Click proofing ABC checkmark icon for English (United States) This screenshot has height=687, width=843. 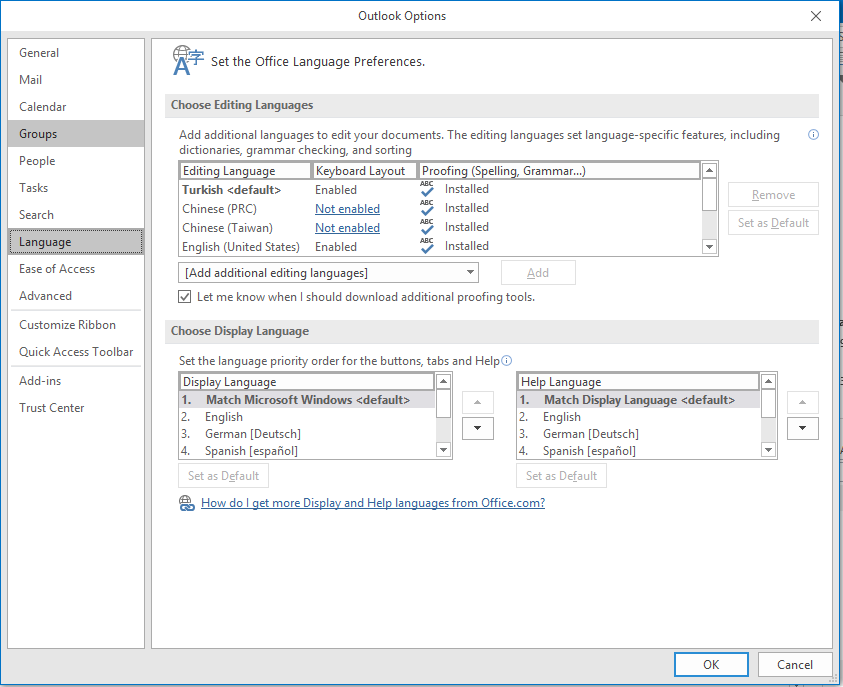pyautogui.click(x=427, y=246)
